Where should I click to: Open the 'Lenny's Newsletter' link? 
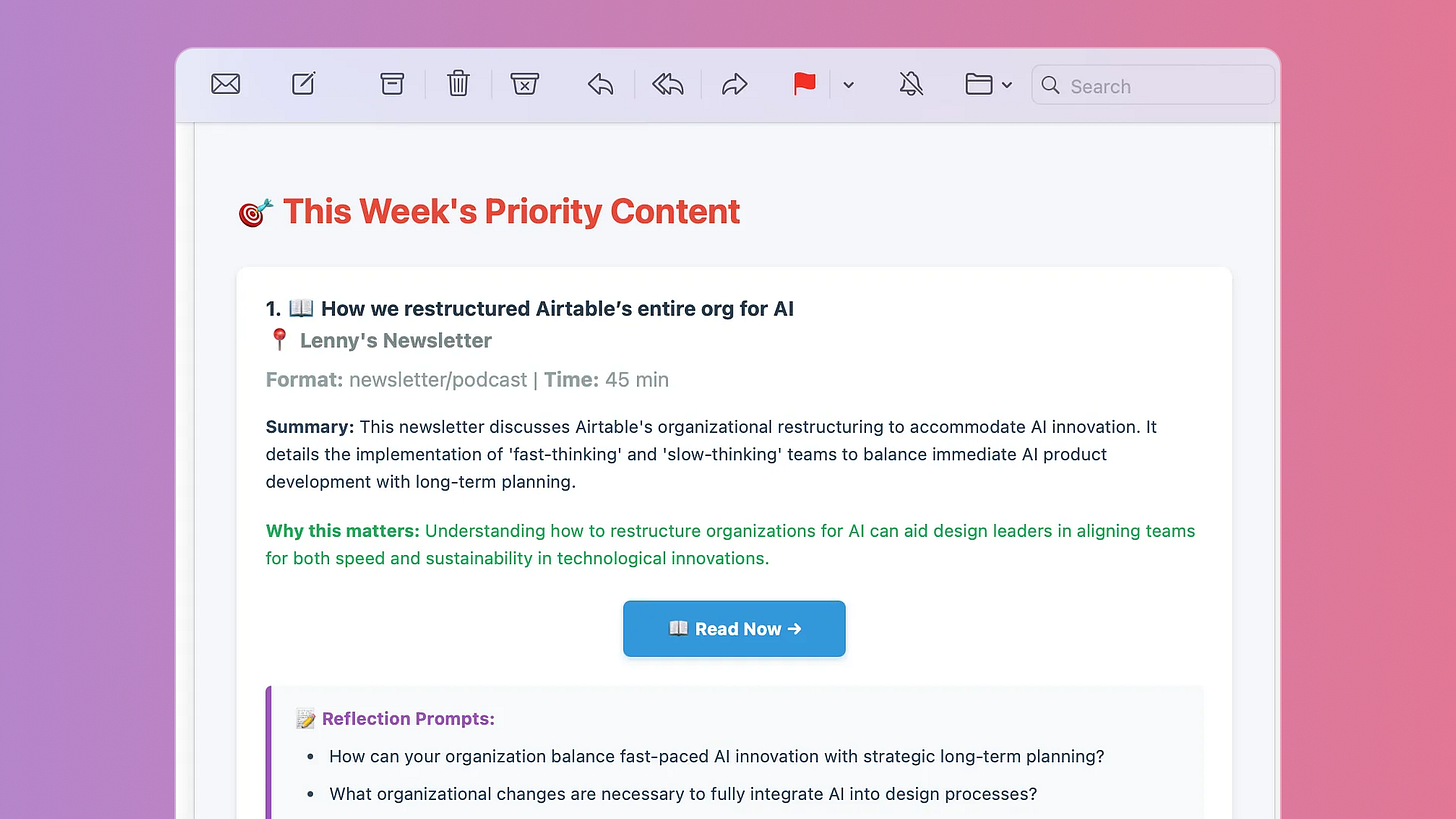point(396,340)
